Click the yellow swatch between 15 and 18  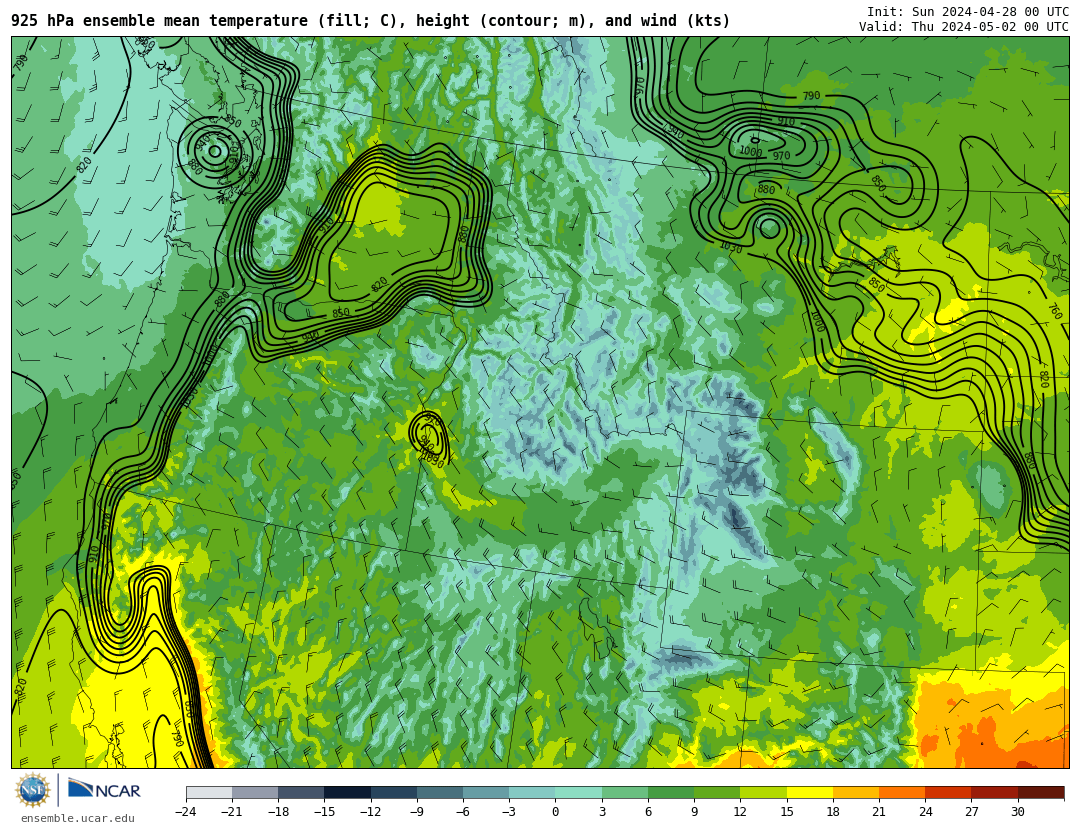point(809,792)
